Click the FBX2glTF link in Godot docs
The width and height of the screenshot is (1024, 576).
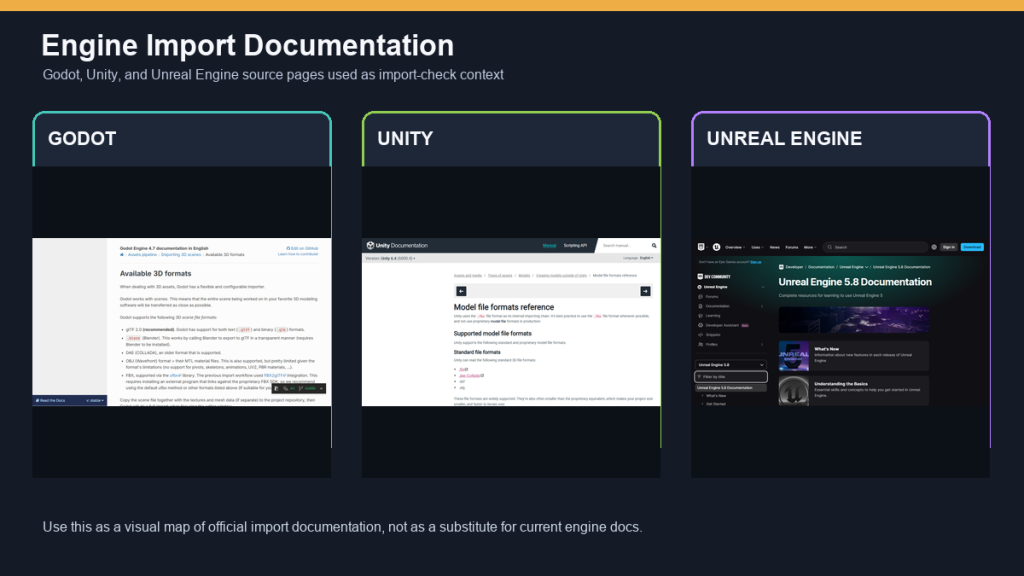point(275,376)
